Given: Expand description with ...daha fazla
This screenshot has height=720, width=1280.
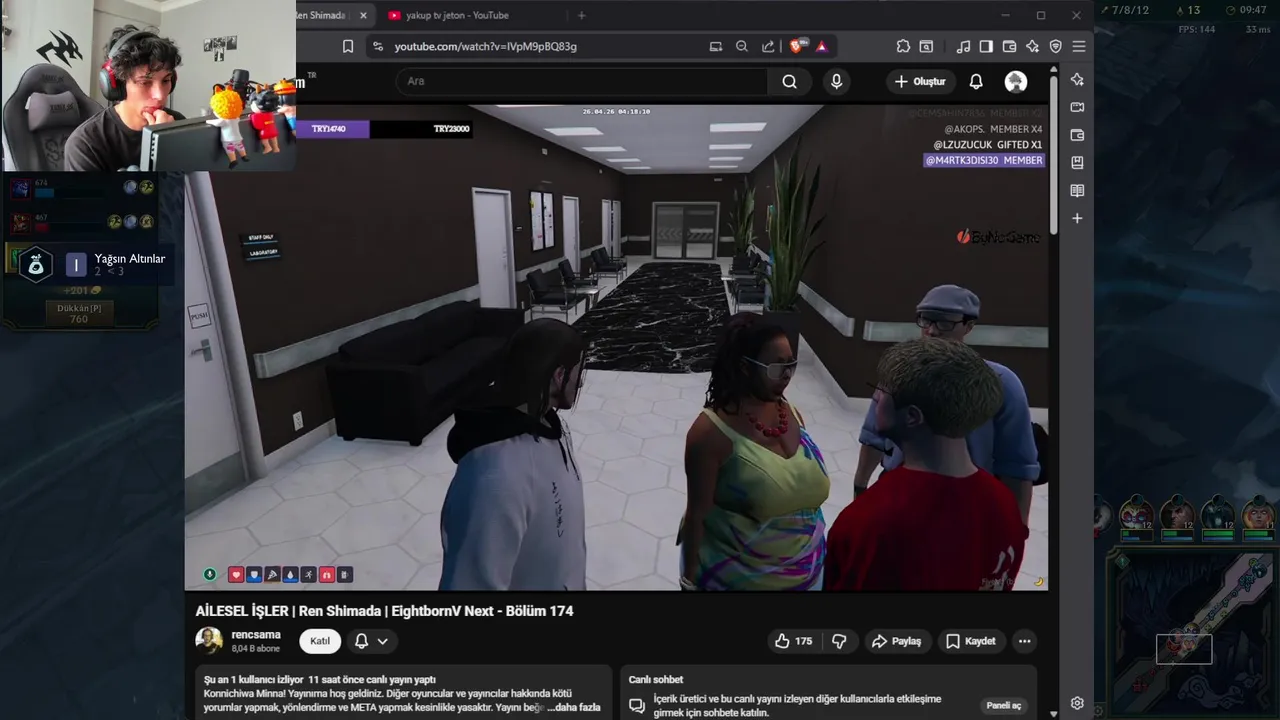Looking at the screenshot, I should 574,707.
